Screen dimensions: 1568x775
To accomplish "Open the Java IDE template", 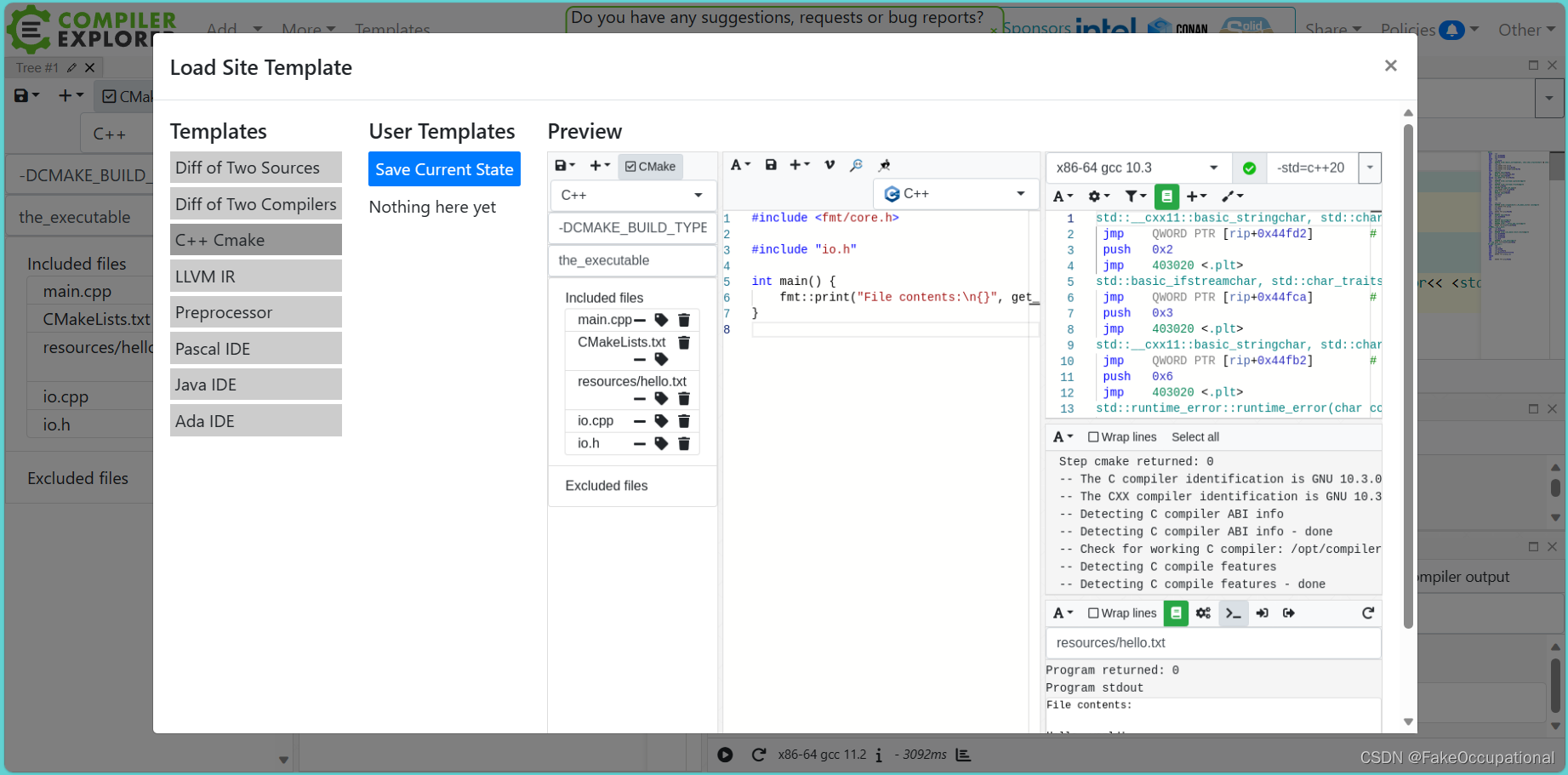I will coord(255,385).
